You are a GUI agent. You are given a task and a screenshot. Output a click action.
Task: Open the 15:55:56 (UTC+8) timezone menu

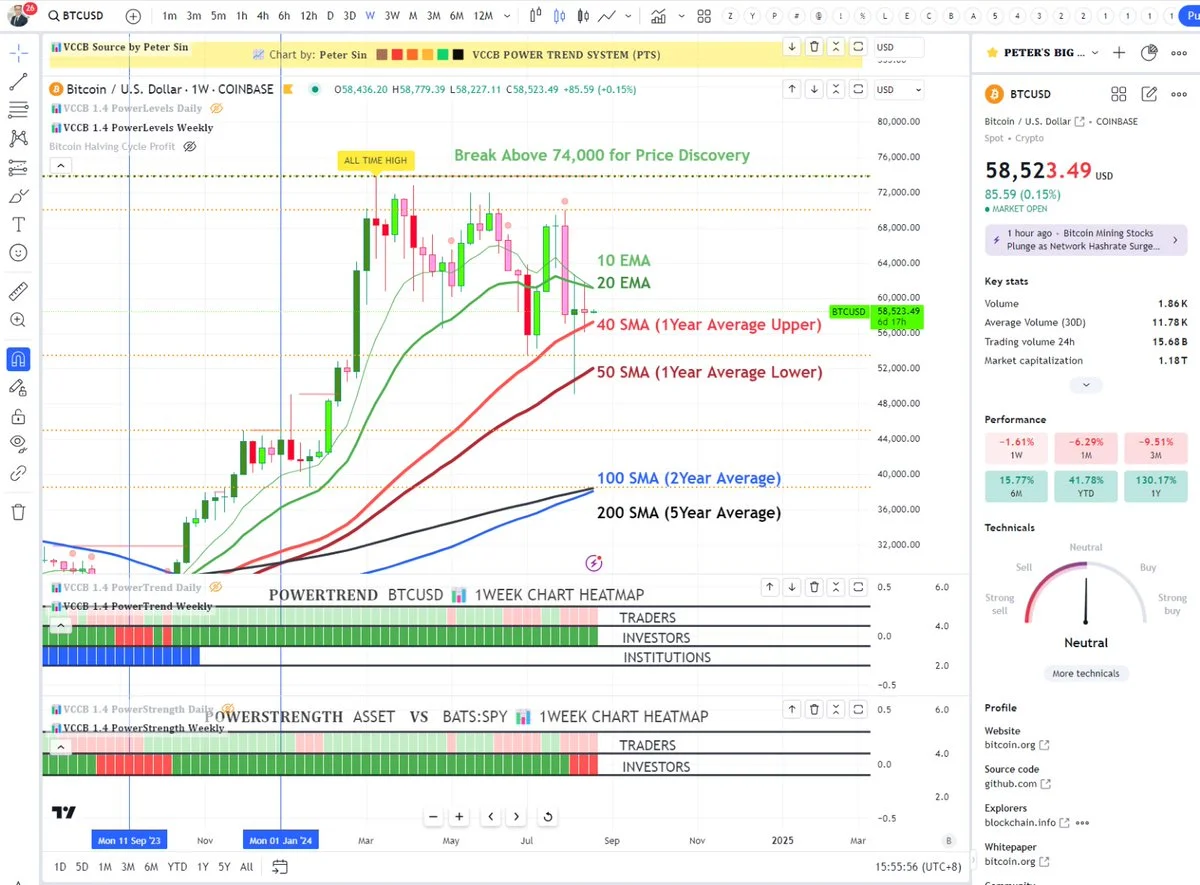(917, 867)
